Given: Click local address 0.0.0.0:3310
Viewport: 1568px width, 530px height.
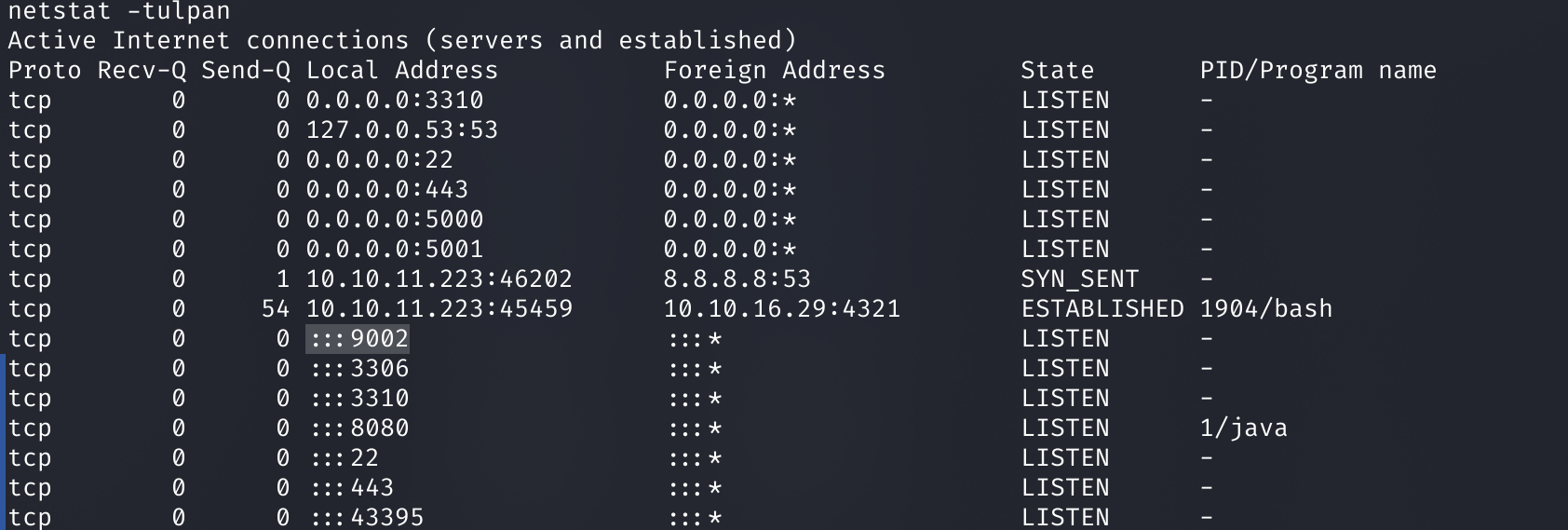Looking at the screenshot, I should click(395, 101).
